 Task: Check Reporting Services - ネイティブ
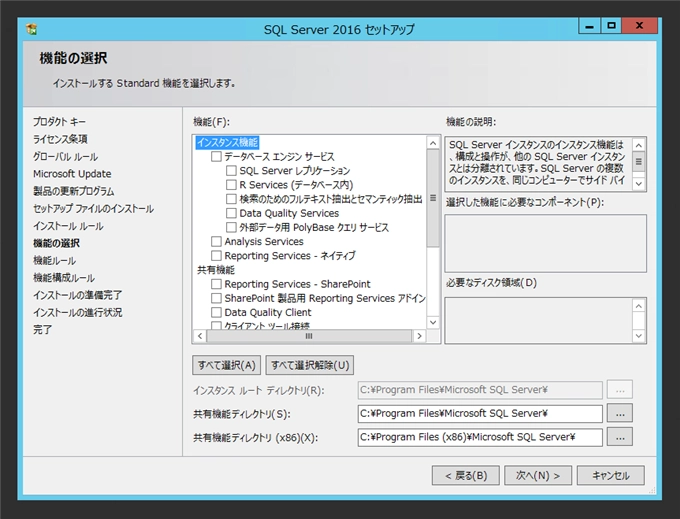coord(216,255)
